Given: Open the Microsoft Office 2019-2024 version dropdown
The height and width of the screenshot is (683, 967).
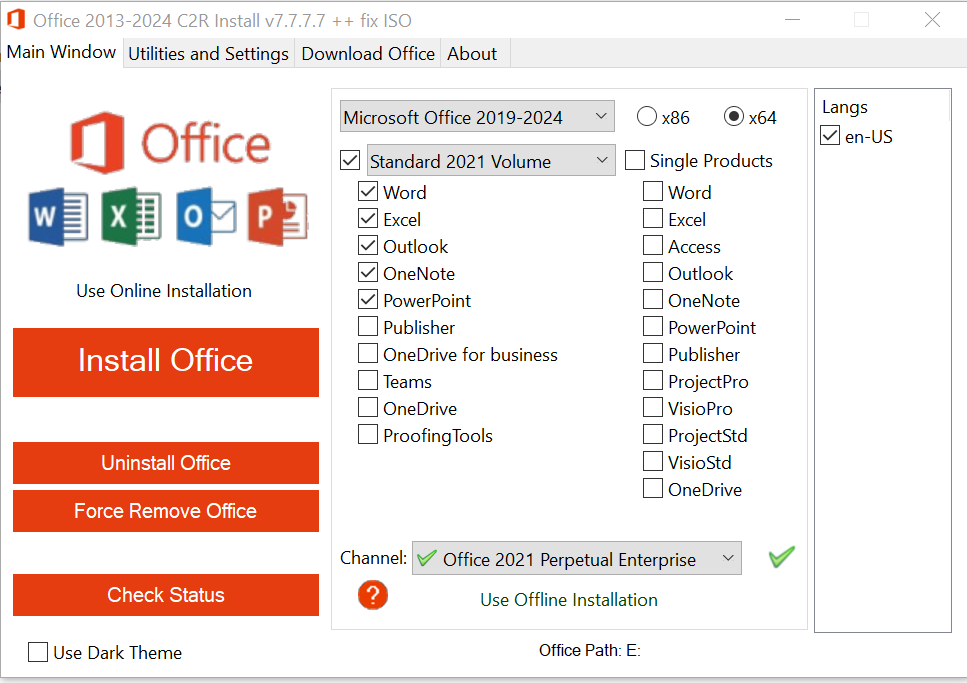Looking at the screenshot, I should [x=477, y=117].
